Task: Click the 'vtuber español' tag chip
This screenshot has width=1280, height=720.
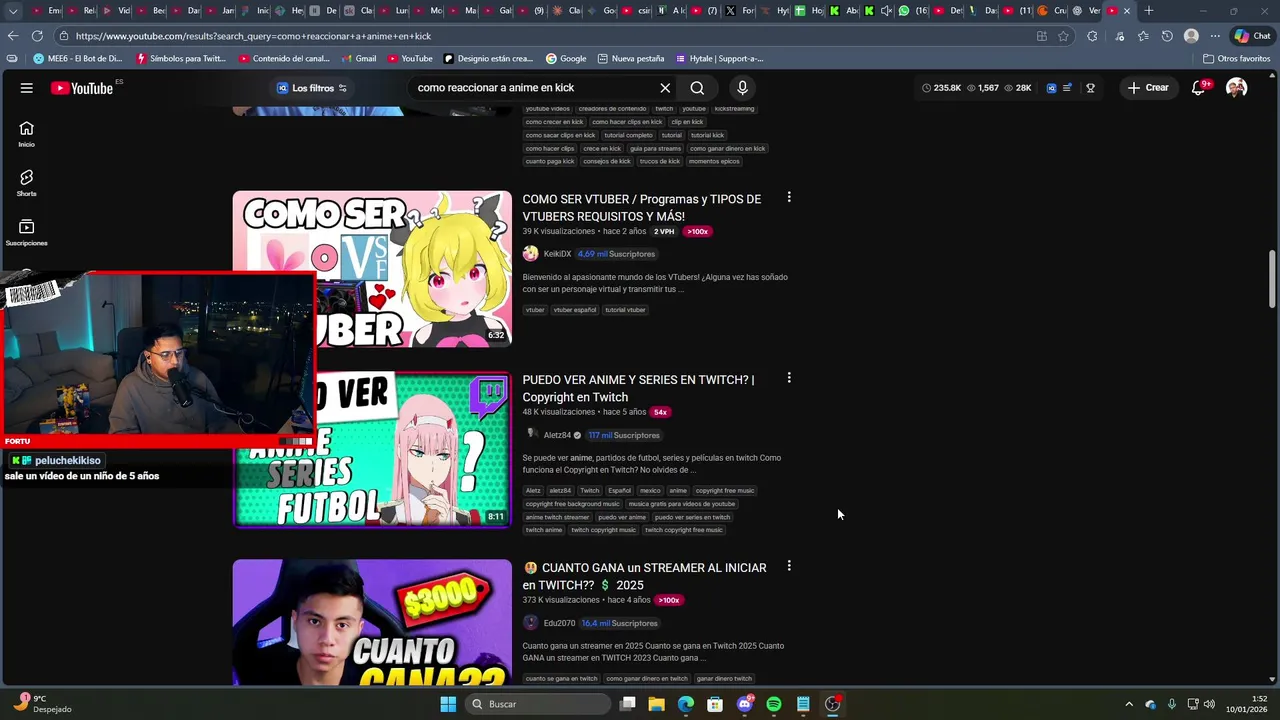Action: pos(575,310)
